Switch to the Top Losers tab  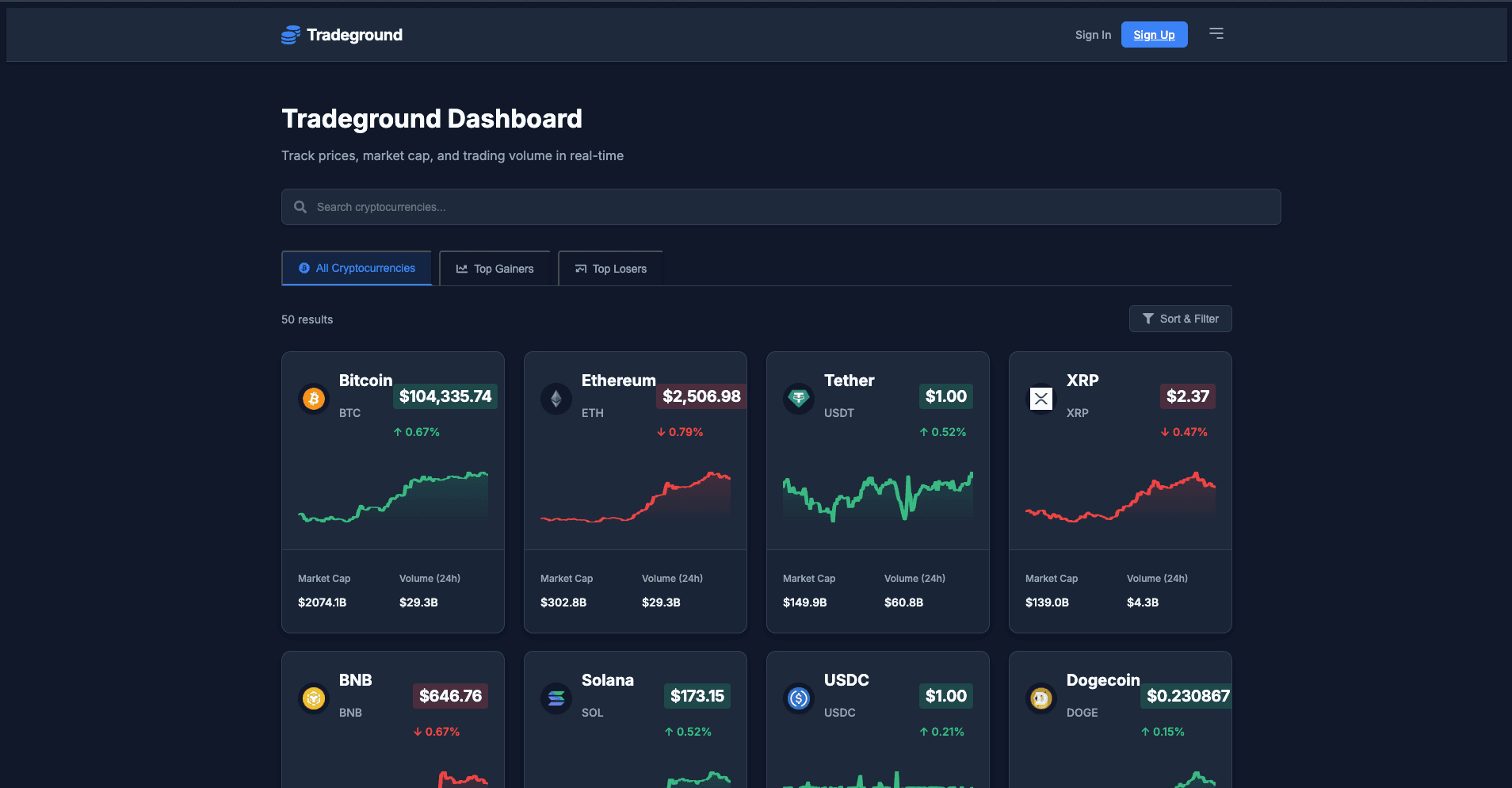click(610, 269)
